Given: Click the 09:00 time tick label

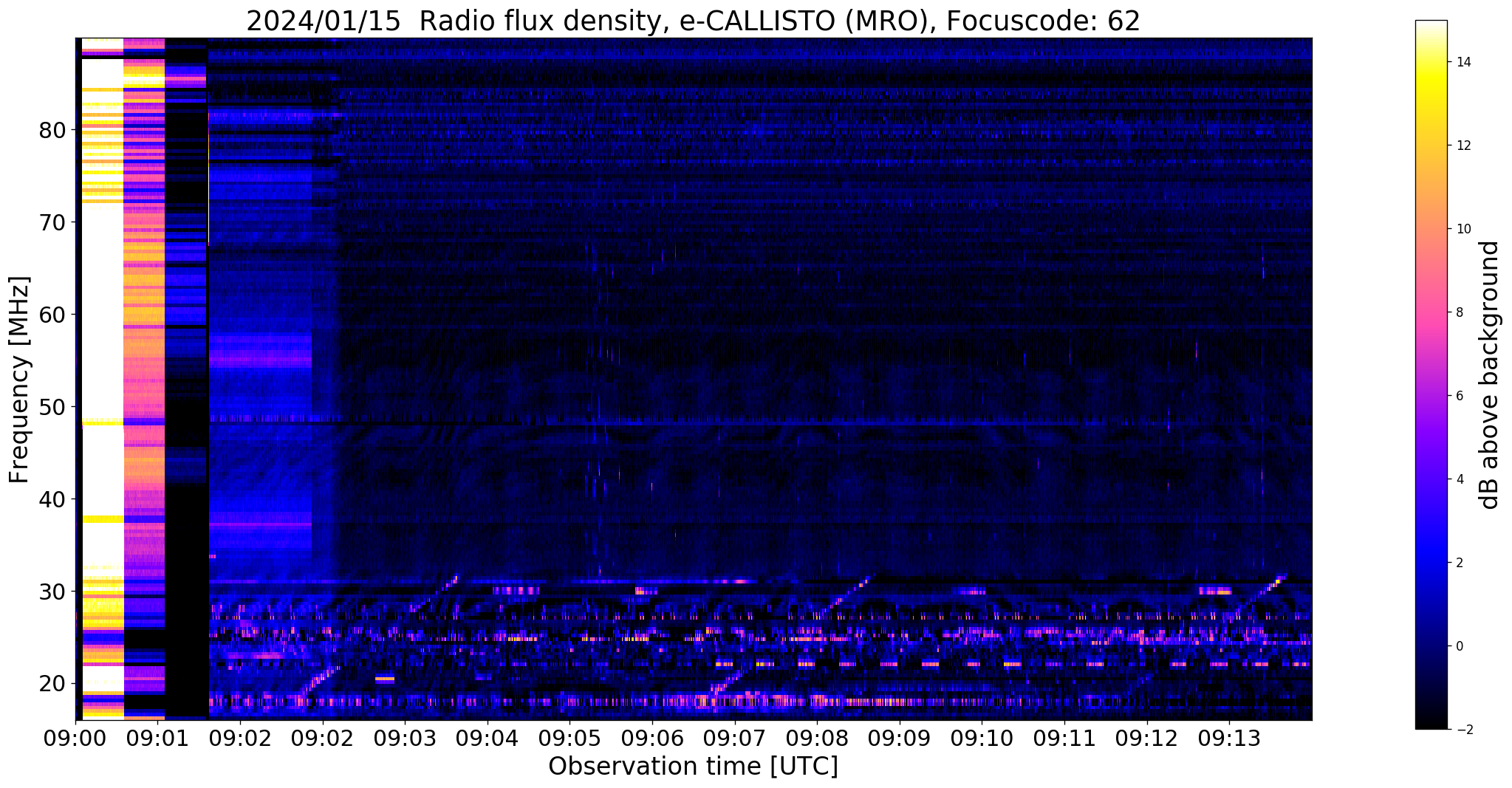Looking at the screenshot, I should tap(75, 739).
